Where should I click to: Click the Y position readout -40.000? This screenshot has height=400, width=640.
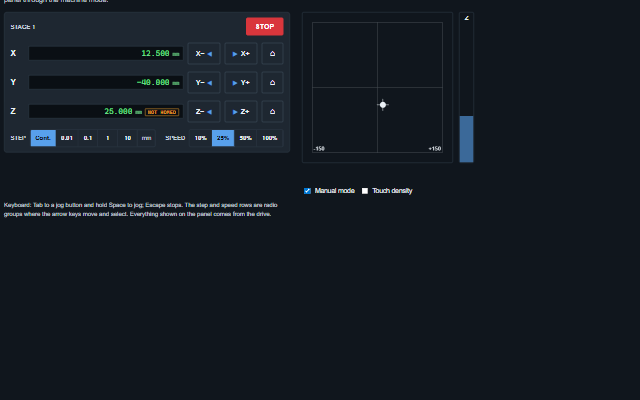106,82
